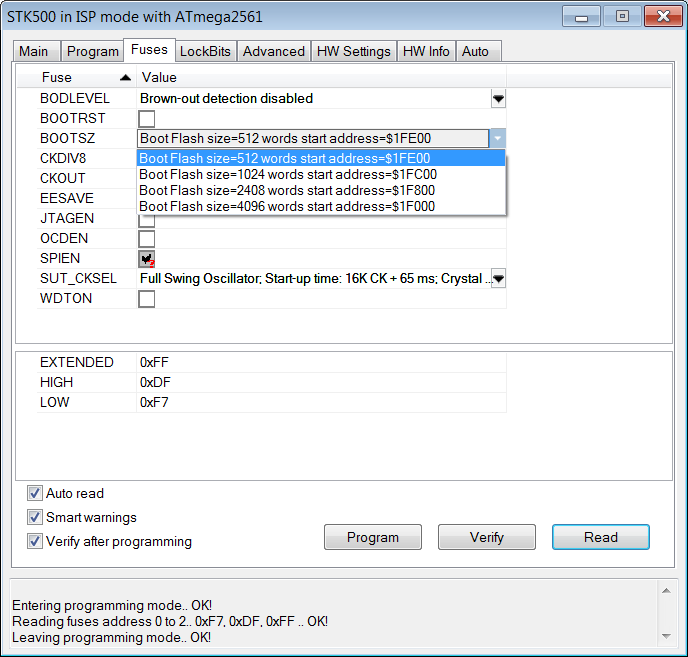688x657 pixels.
Task: Open the Auto tab
Action: (478, 51)
